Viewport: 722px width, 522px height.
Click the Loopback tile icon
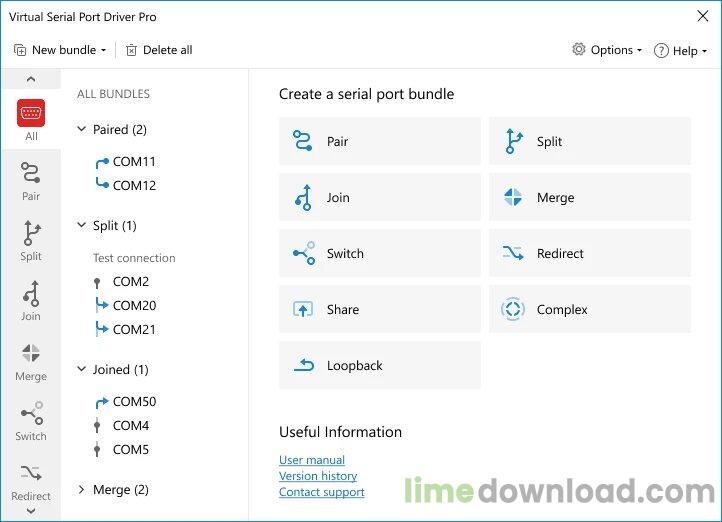coord(304,365)
